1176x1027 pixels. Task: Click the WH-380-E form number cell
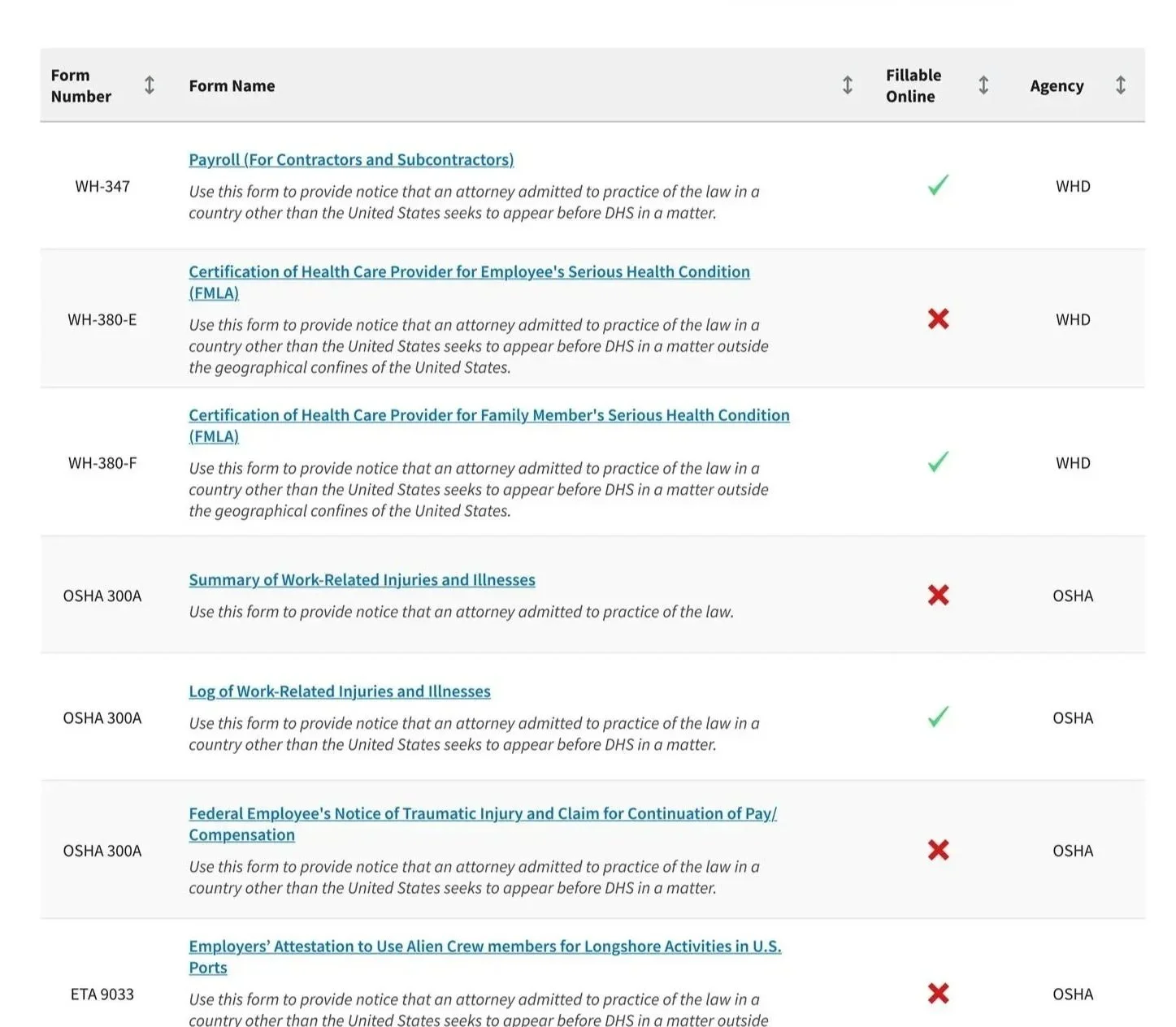pyautogui.click(x=103, y=319)
